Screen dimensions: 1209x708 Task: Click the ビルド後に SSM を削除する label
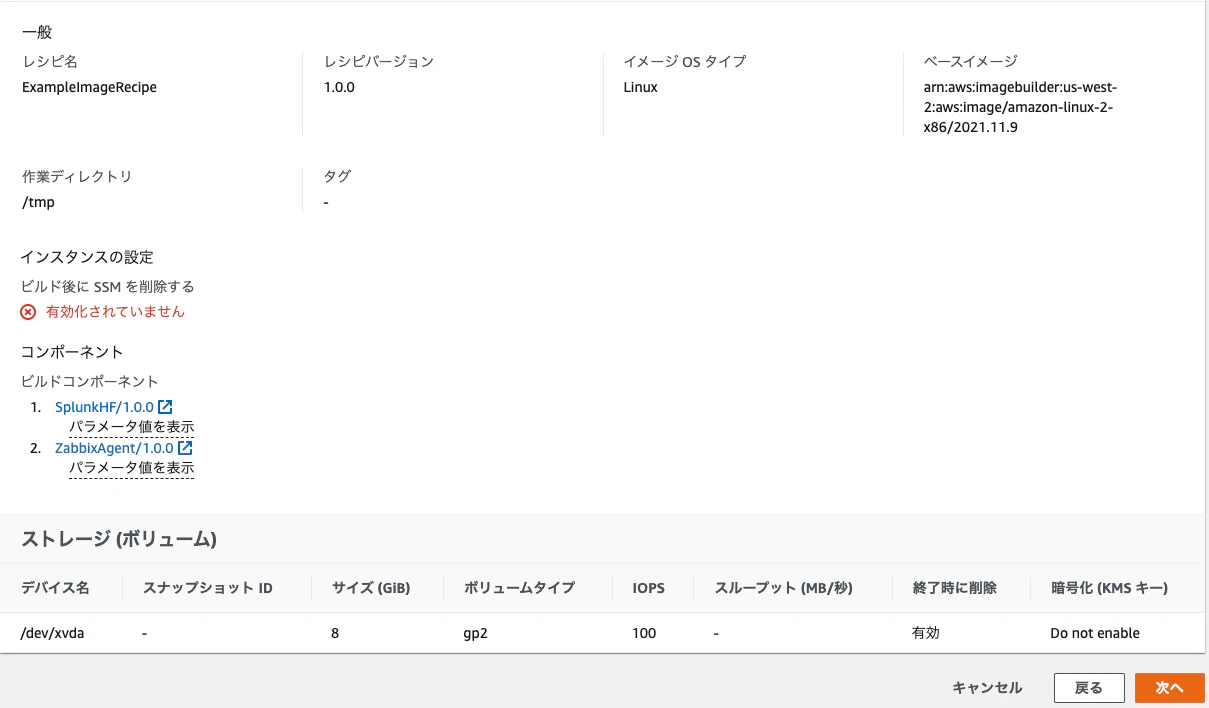(108, 287)
